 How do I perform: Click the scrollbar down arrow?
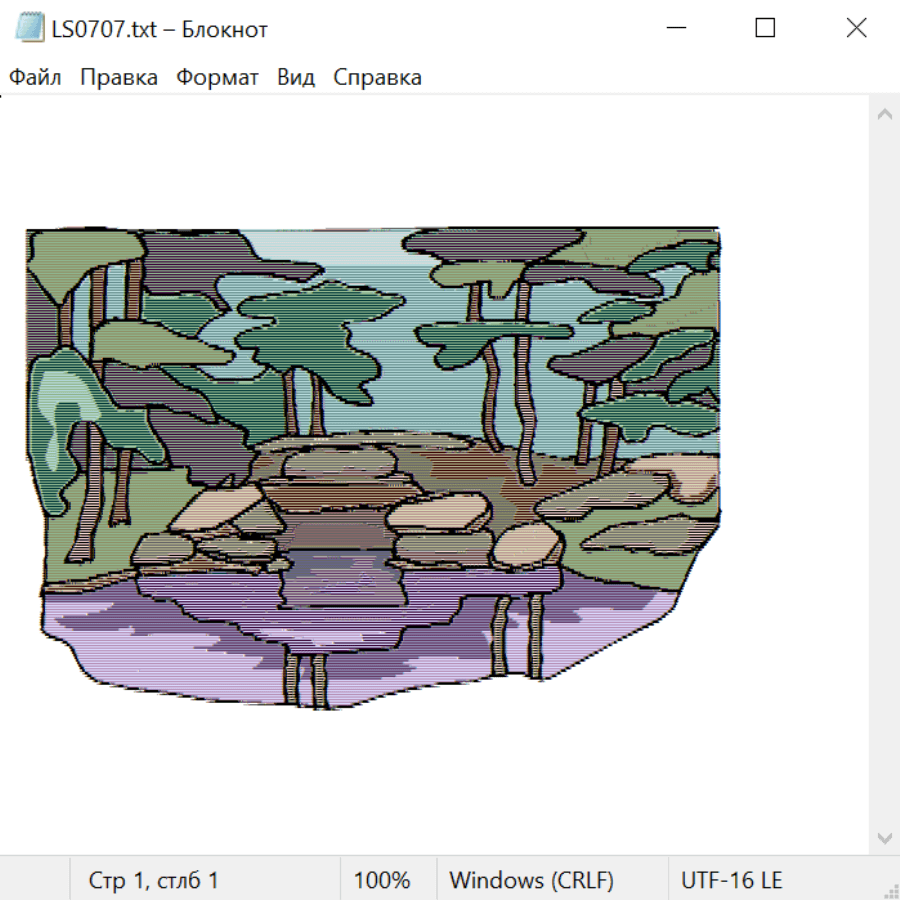click(x=884, y=837)
